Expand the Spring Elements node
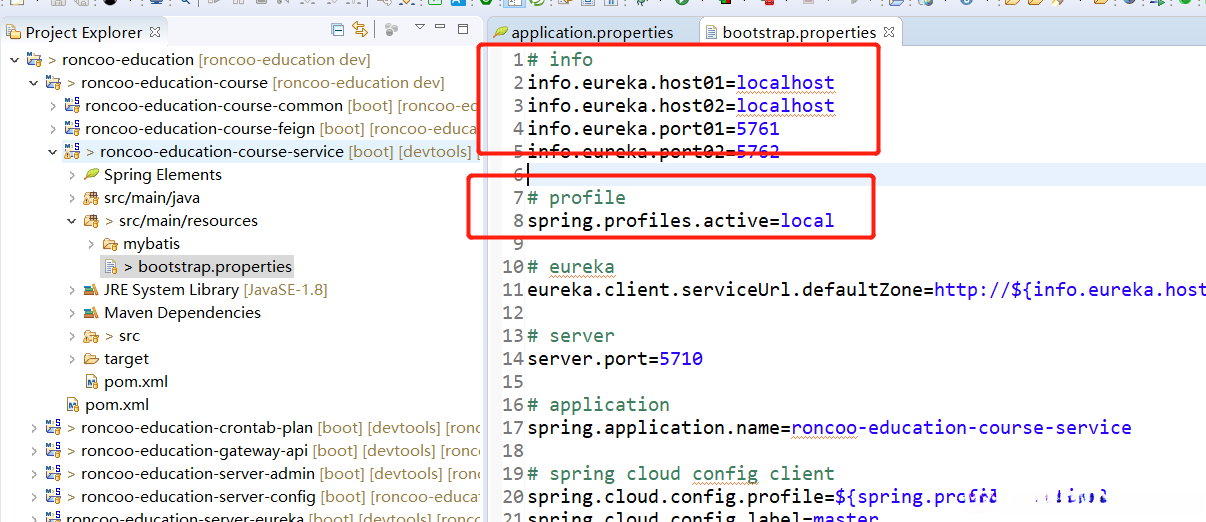Image resolution: width=1206 pixels, height=522 pixels. pyautogui.click(x=72, y=175)
